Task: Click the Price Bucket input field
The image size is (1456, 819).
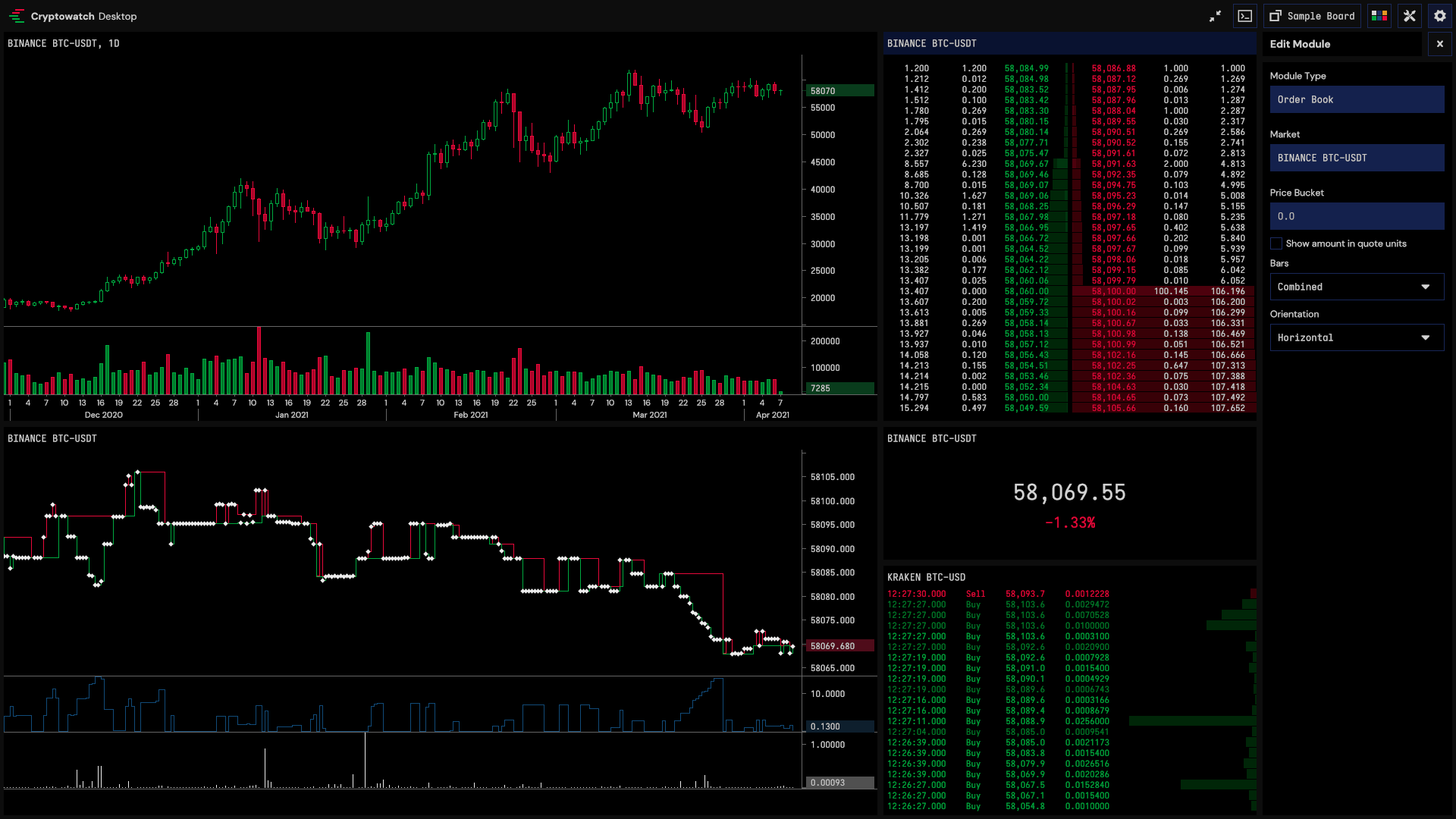Action: click(x=1357, y=216)
